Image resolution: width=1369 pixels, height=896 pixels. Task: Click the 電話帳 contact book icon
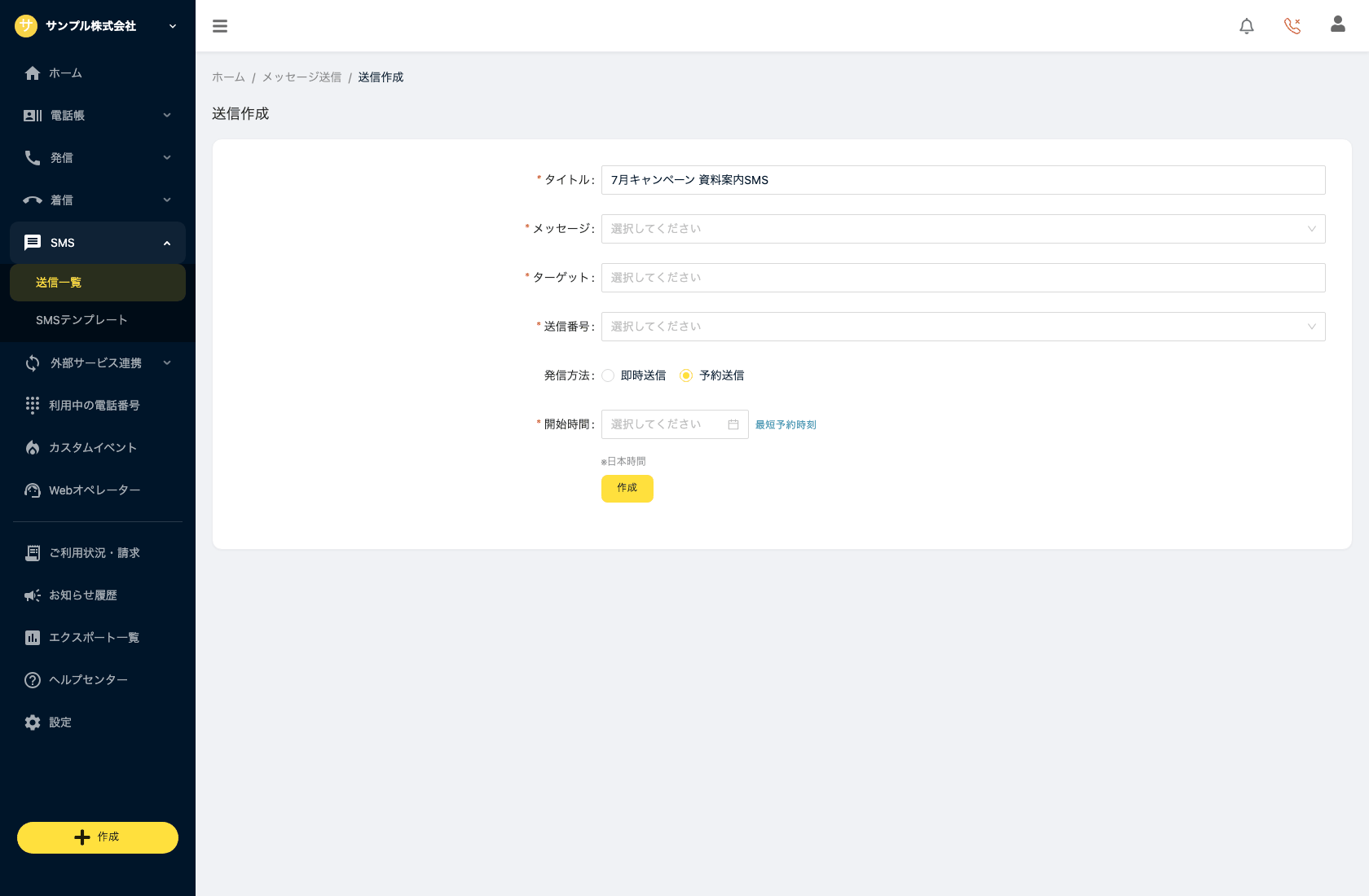(33, 116)
